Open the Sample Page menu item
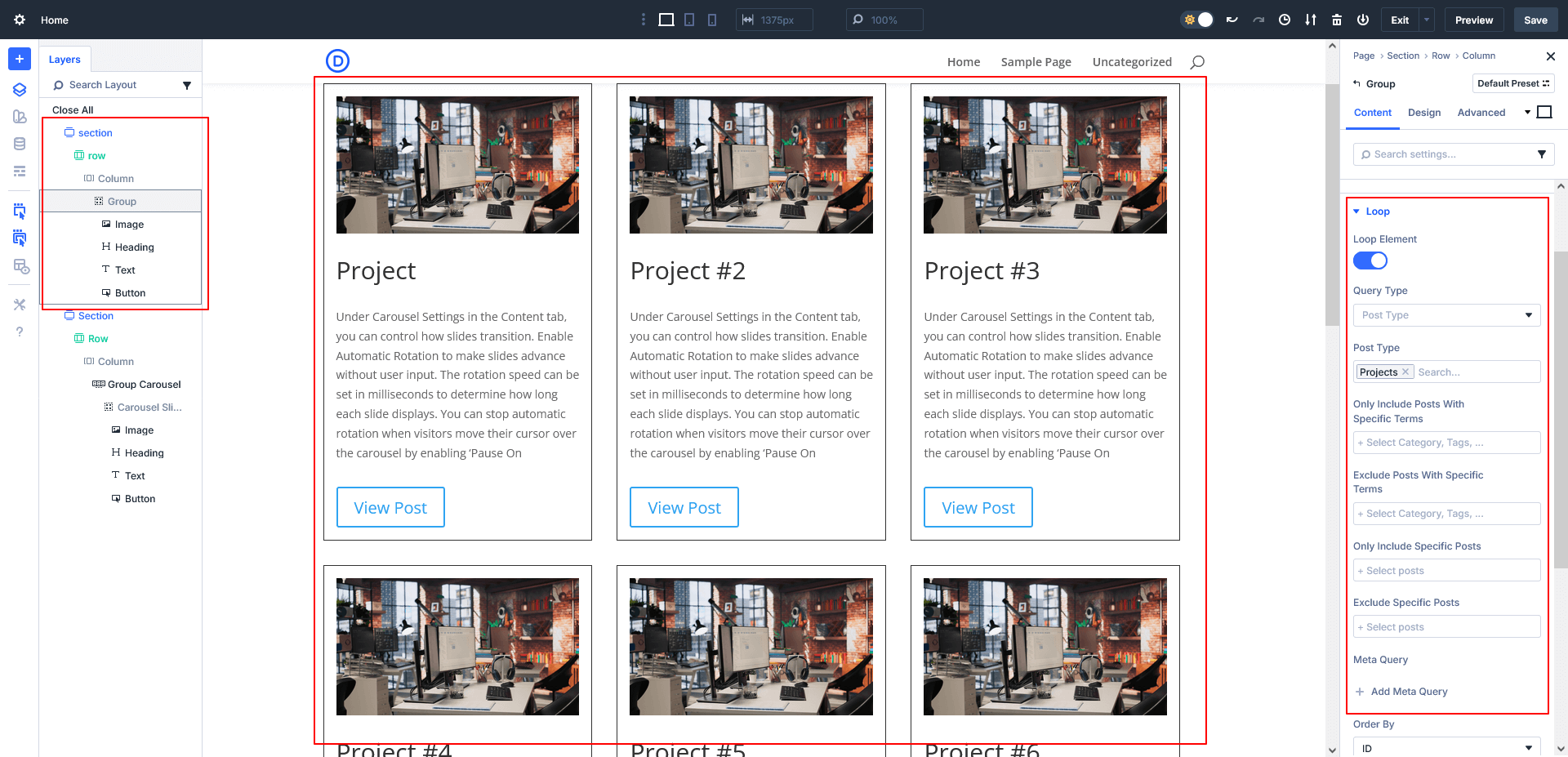 coord(1036,61)
